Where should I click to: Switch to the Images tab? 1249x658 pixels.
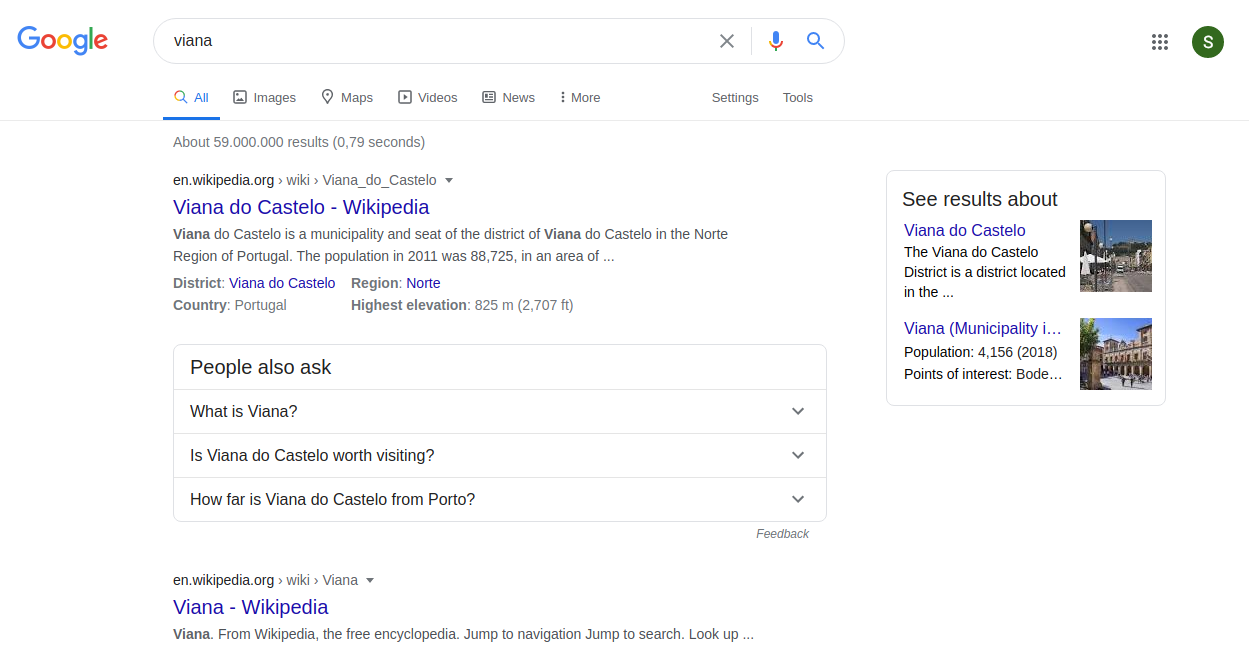[x=265, y=98]
